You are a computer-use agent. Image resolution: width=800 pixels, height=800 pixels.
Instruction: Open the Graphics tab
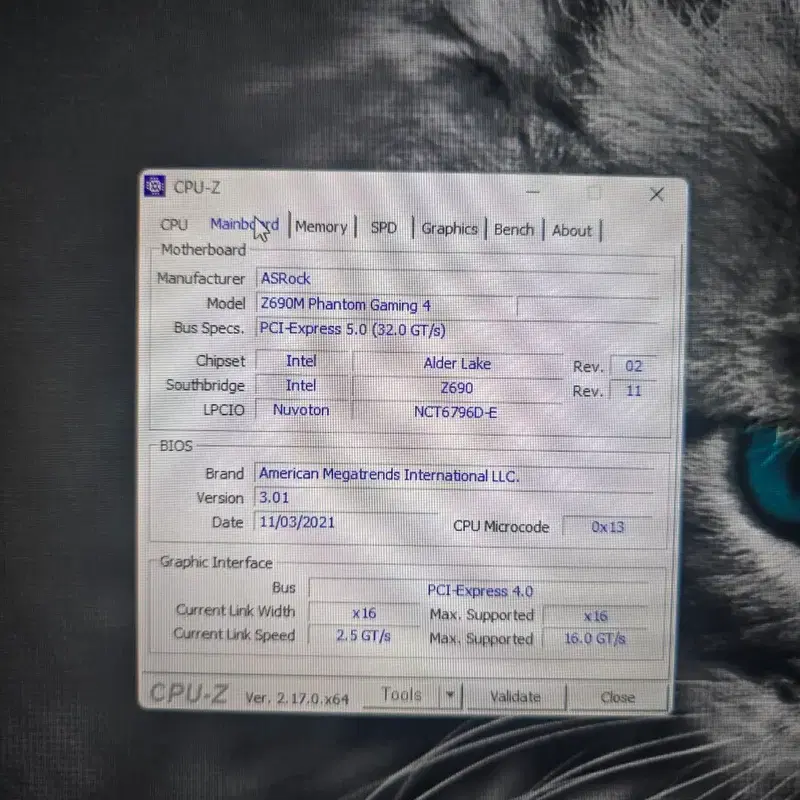coord(449,229)
